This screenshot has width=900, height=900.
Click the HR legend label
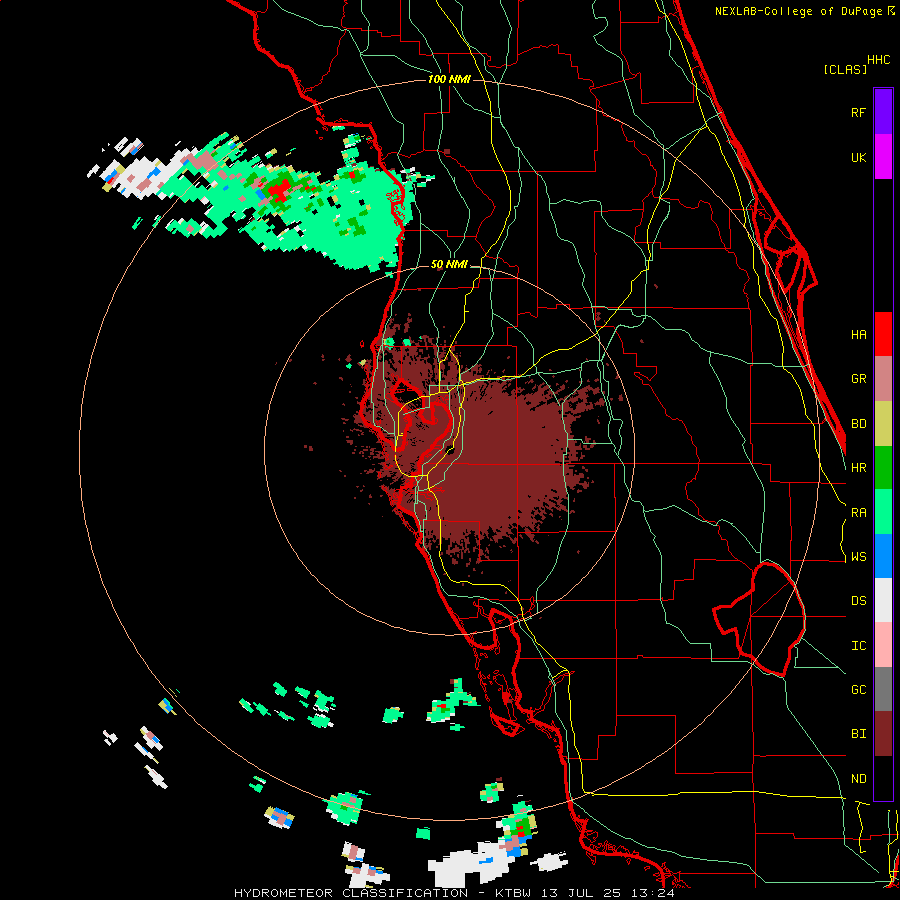(858, 468)
